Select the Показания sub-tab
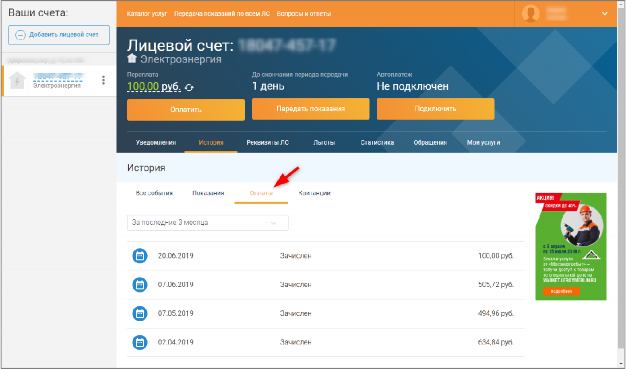The image size is (626, 369). click(x=208, y=193)
